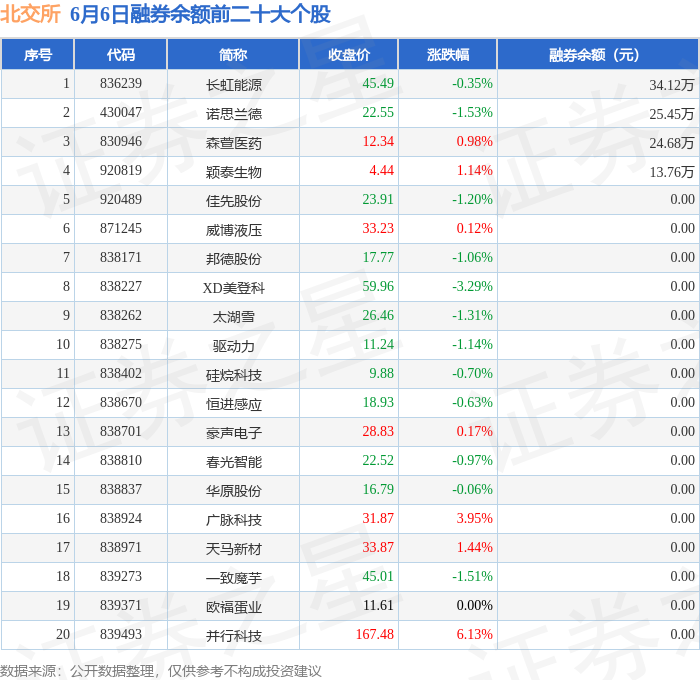Click closing price 167.48
This screenshot has height=680, width=700.
coord(375,635)
